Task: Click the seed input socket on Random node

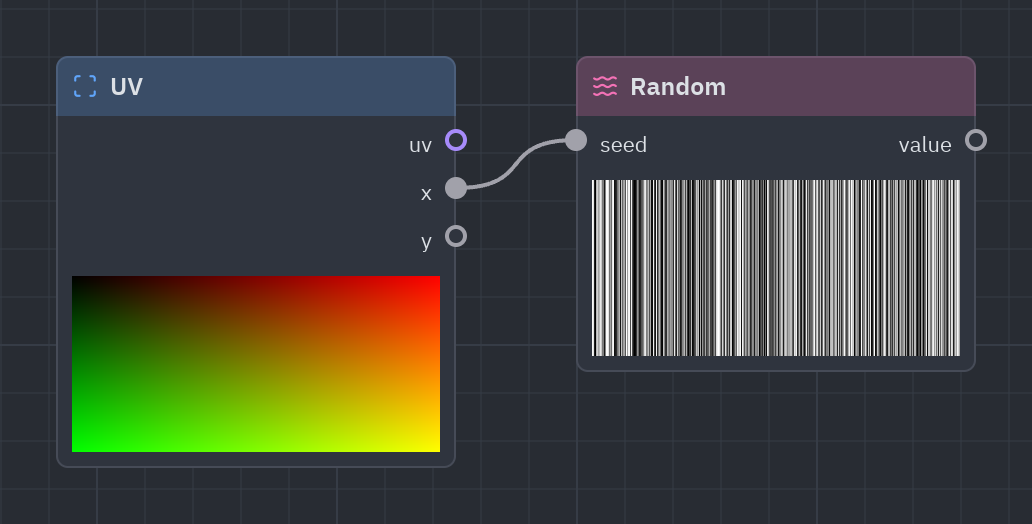Action: pyautogui.click(x=576, y=140)
